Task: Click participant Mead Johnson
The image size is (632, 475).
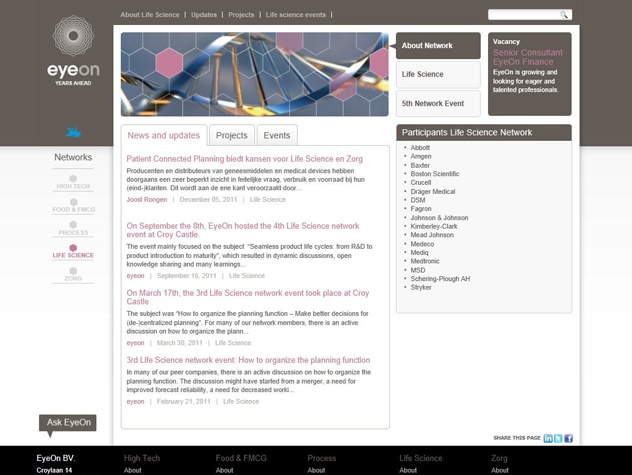Action: [x=432, y=235]
